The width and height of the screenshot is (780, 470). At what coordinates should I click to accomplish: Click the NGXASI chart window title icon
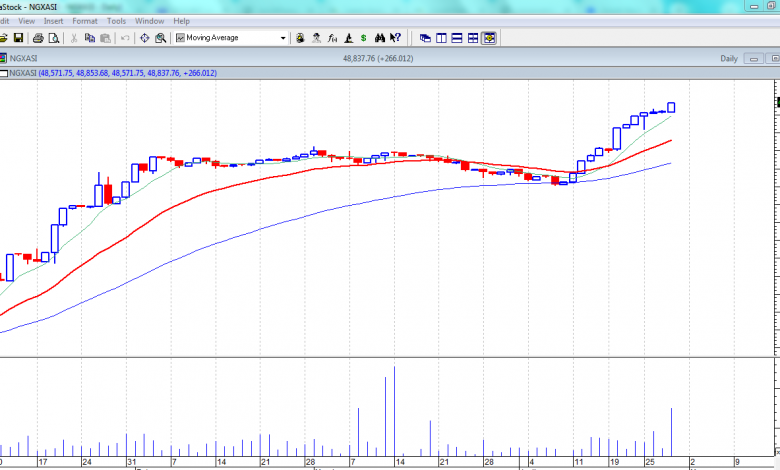[3, 59]
